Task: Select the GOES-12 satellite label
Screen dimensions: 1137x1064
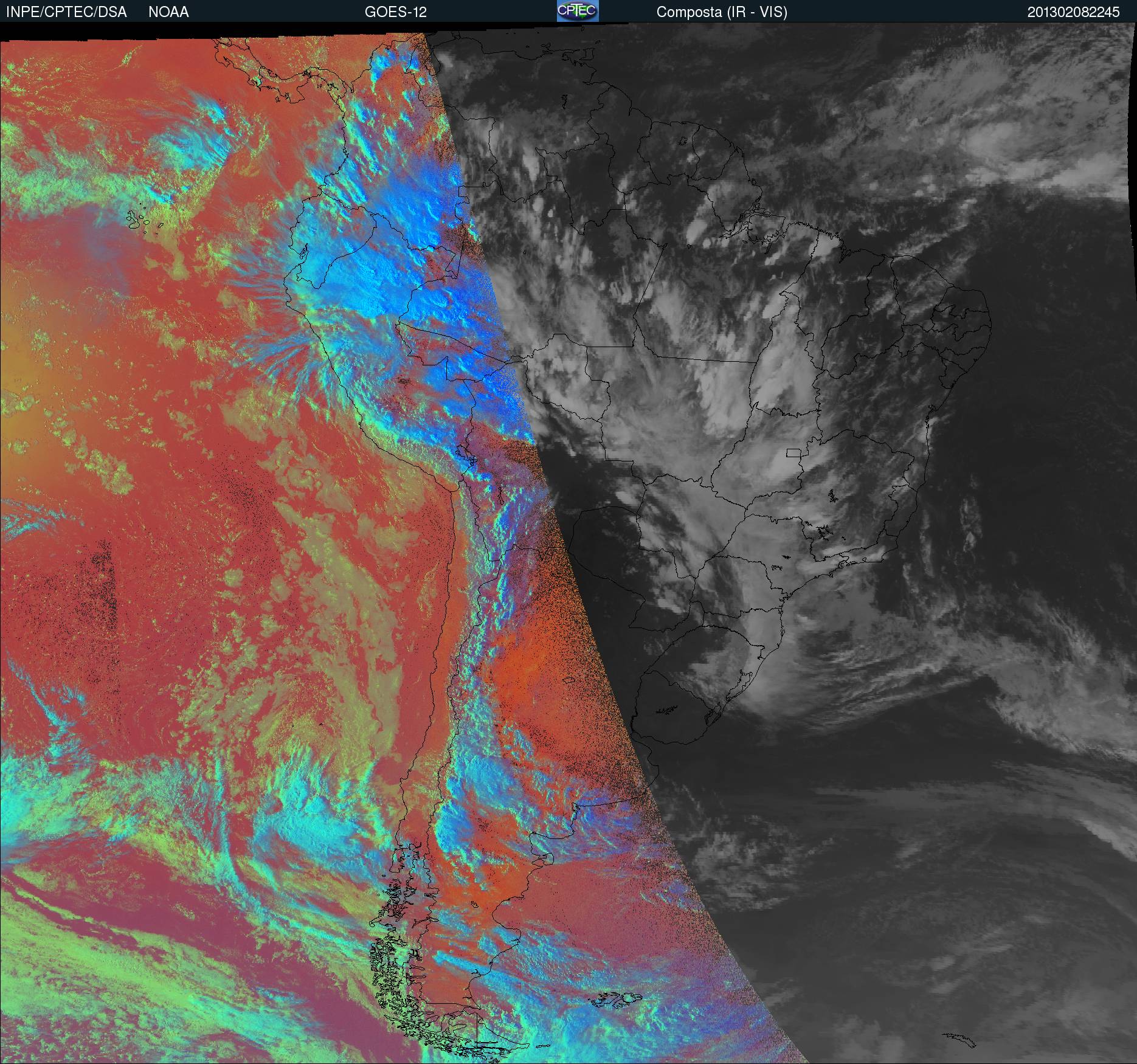Action: click(395, 12)
